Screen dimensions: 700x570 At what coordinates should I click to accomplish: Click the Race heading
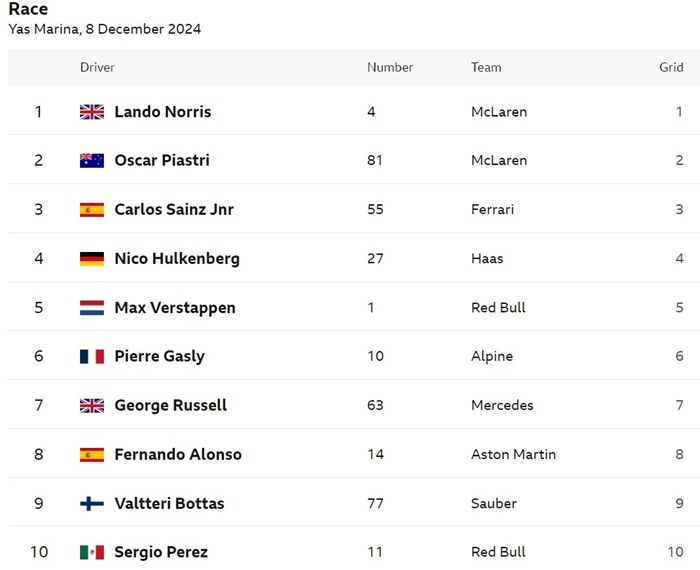(x=28, y=9)
